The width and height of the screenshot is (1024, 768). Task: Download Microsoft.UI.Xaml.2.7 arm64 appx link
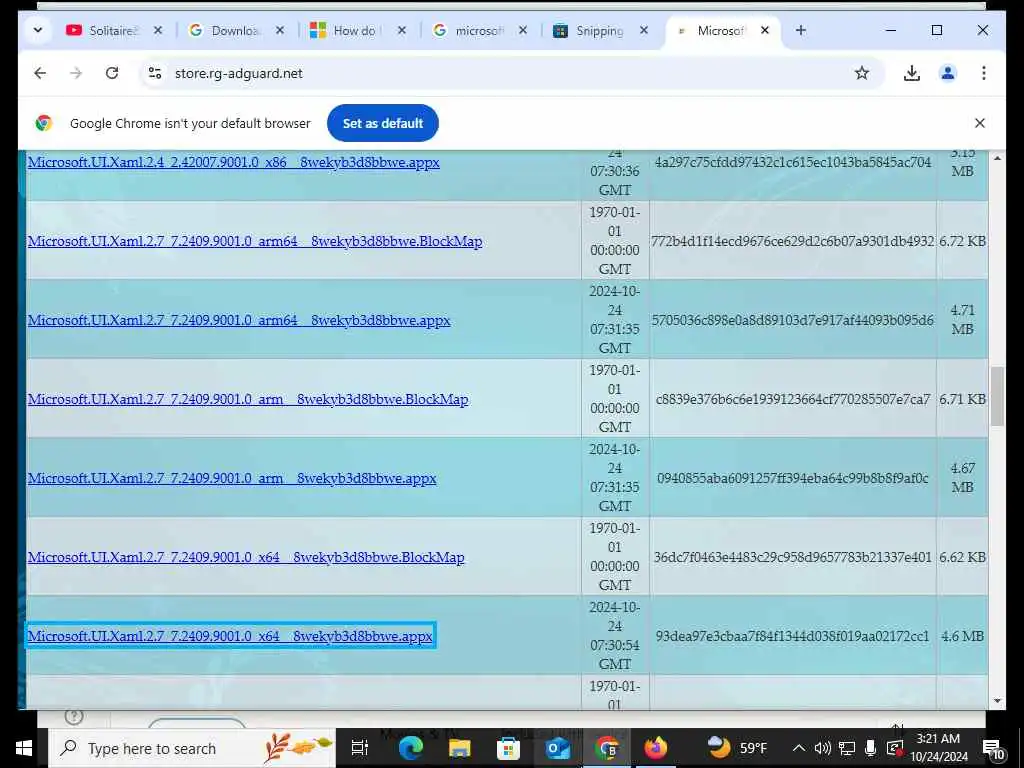click(x=239, y=320)
